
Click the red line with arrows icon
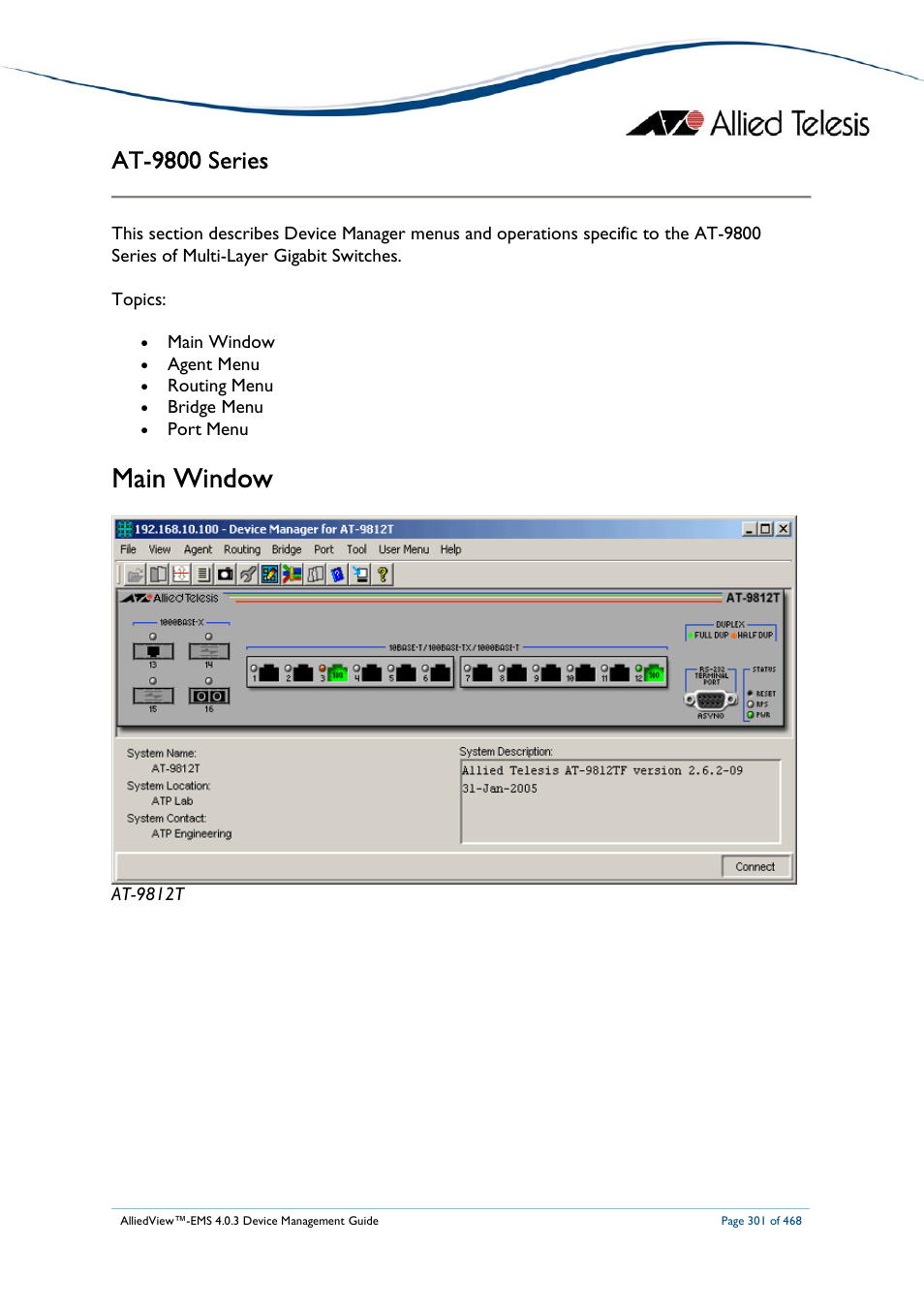(x=181, y=575)
